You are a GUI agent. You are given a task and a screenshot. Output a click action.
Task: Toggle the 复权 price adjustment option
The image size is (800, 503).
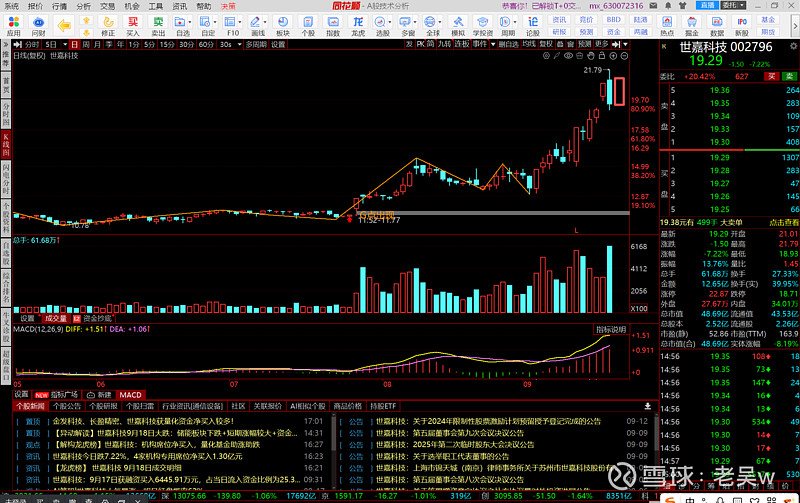[x=546, y=44]
